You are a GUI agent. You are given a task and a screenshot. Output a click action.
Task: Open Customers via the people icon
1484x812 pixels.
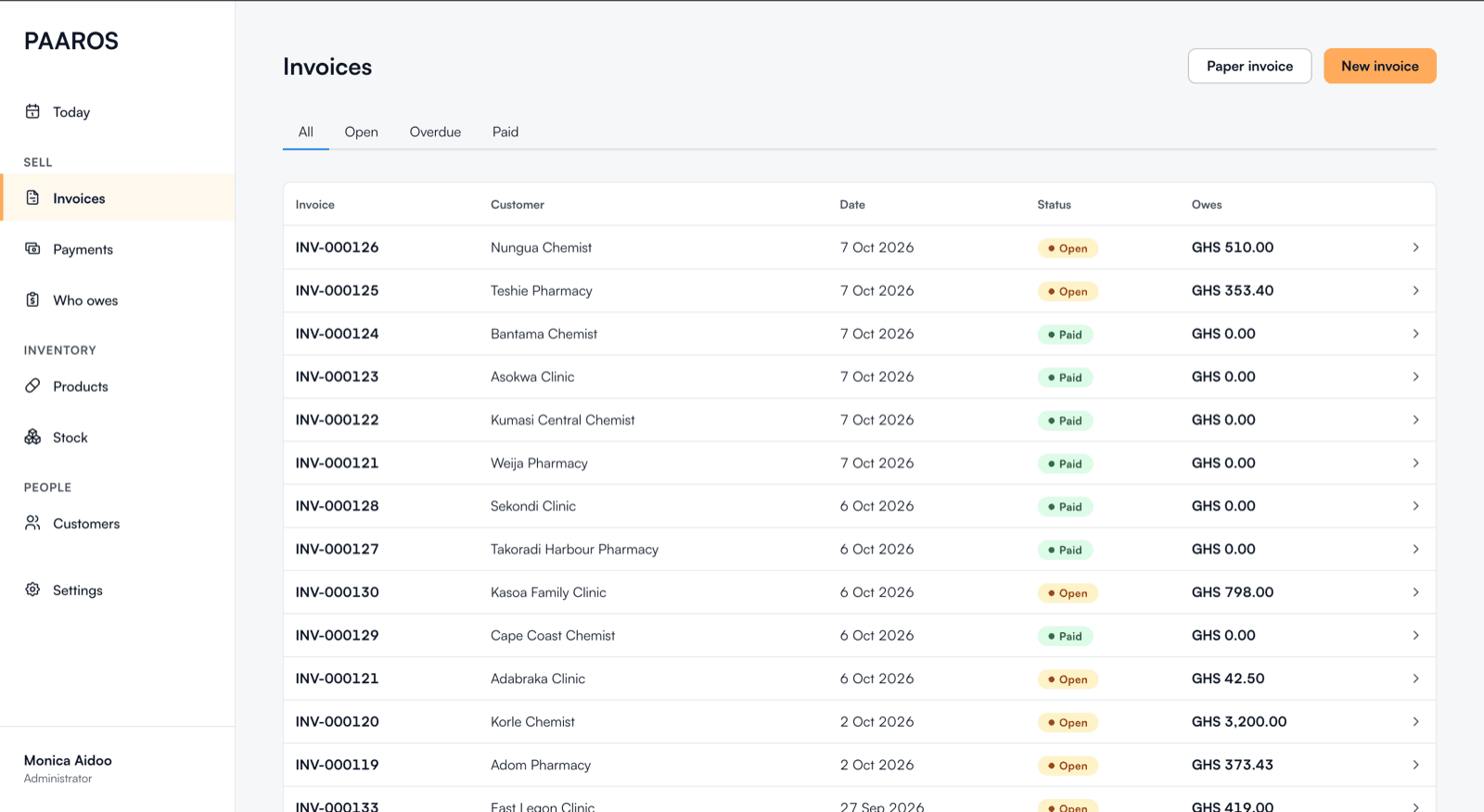[32, 523]
